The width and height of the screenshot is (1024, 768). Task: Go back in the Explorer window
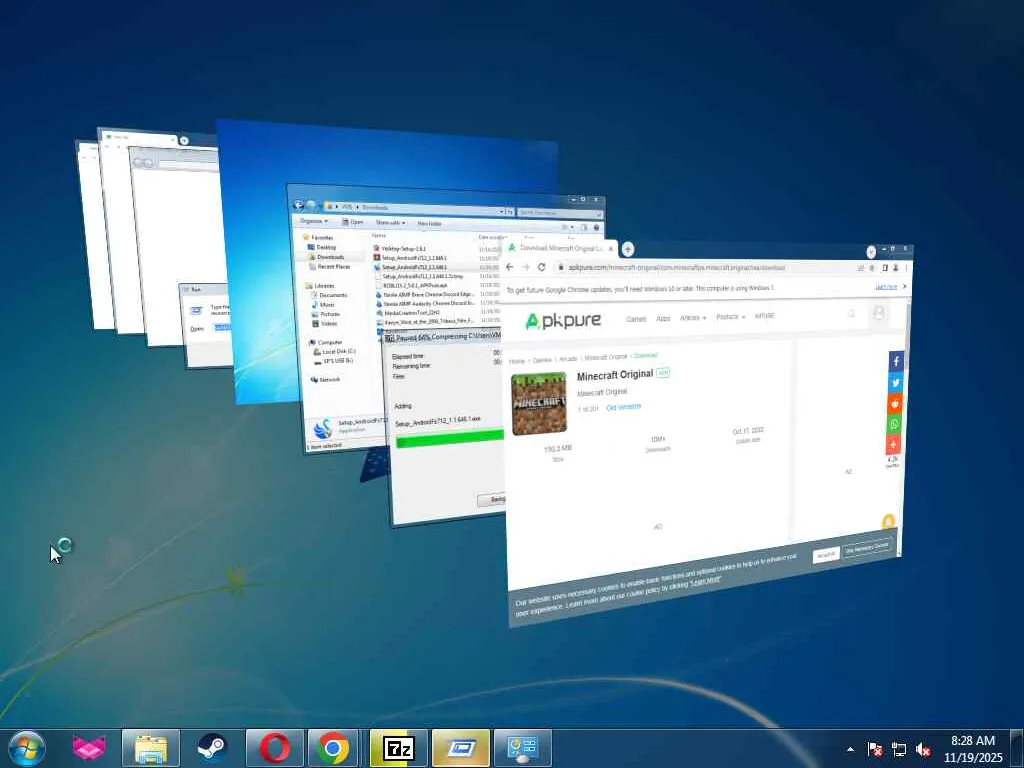pyautogui.click(x=298, y=204)
